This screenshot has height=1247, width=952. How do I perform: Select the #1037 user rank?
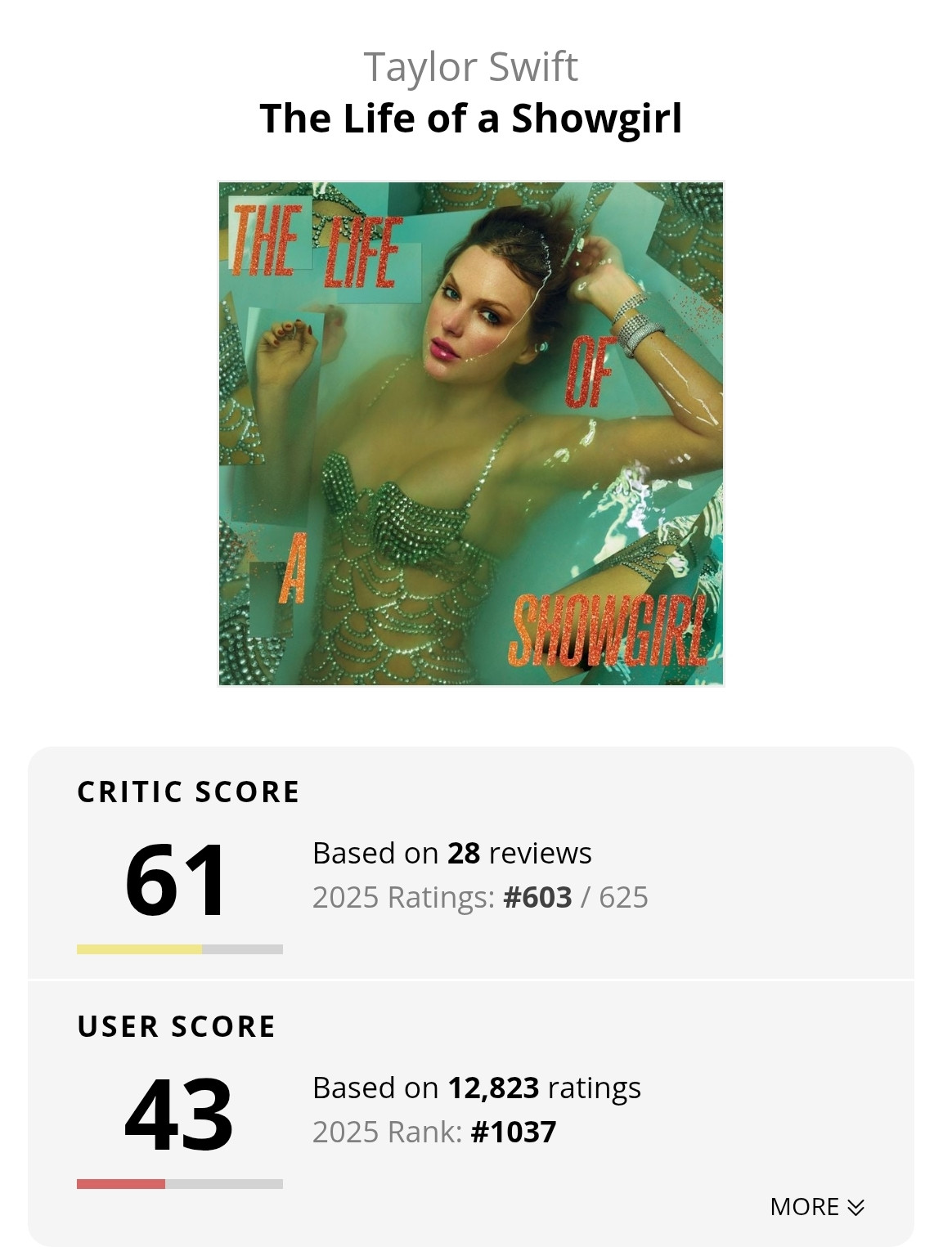pos(514,1133)
